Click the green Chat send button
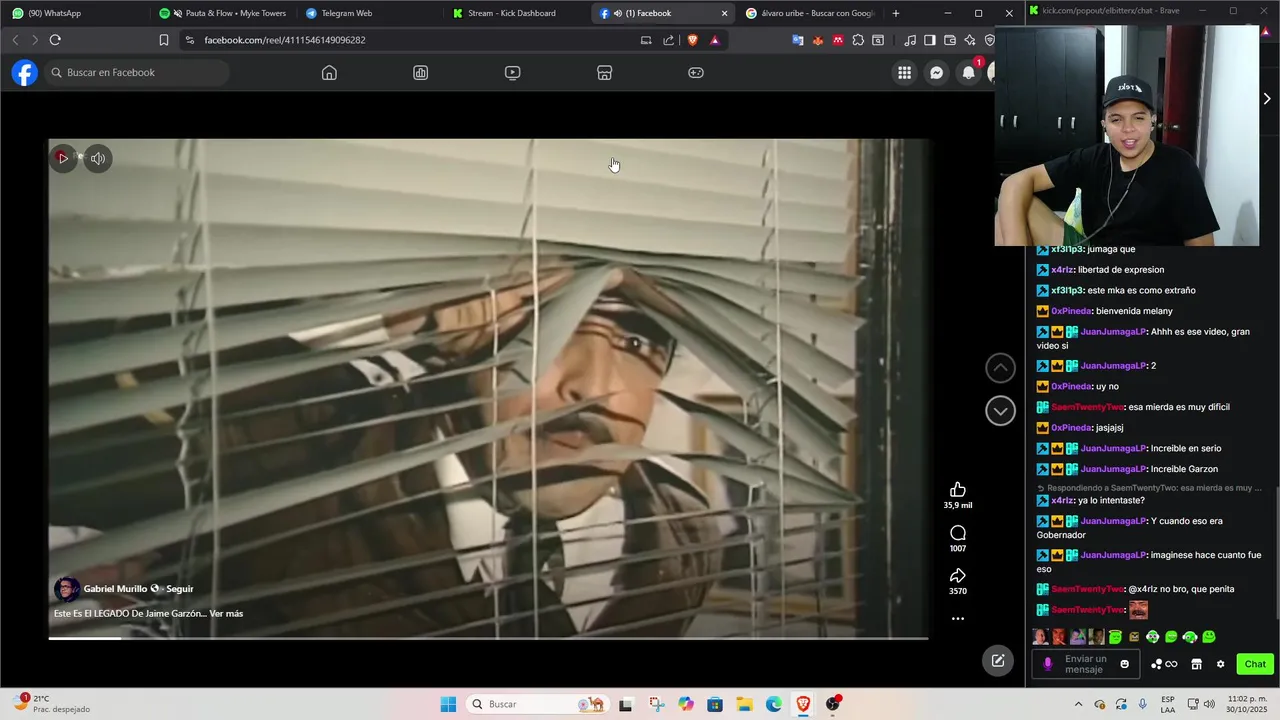This screenshot has width=1280, height=720. tap(1255, 664)
